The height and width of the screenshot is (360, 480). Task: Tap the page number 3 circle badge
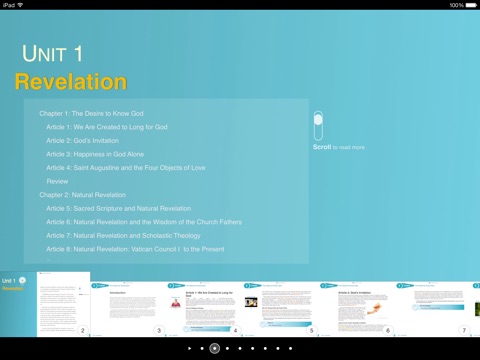159,330
